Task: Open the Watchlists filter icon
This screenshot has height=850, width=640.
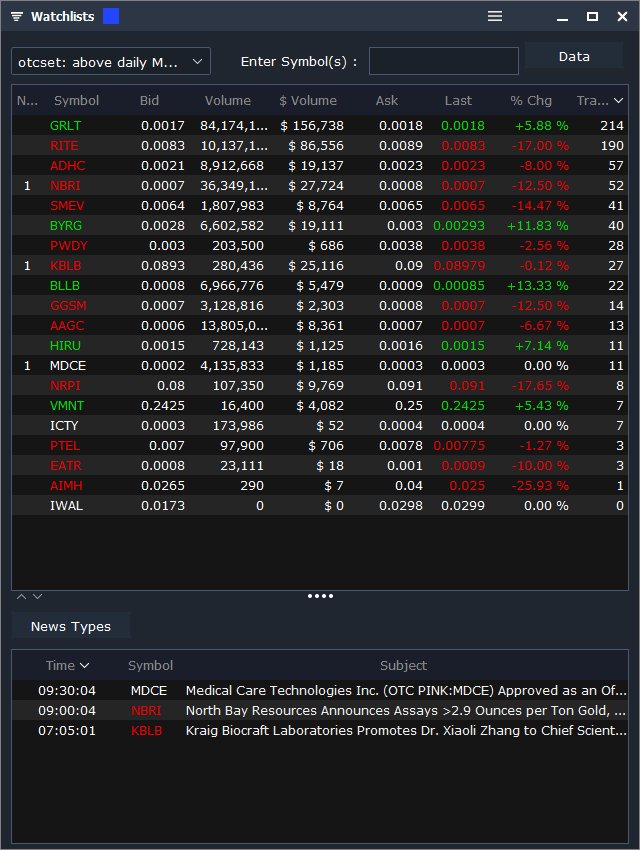Action: tap(17, 17)
